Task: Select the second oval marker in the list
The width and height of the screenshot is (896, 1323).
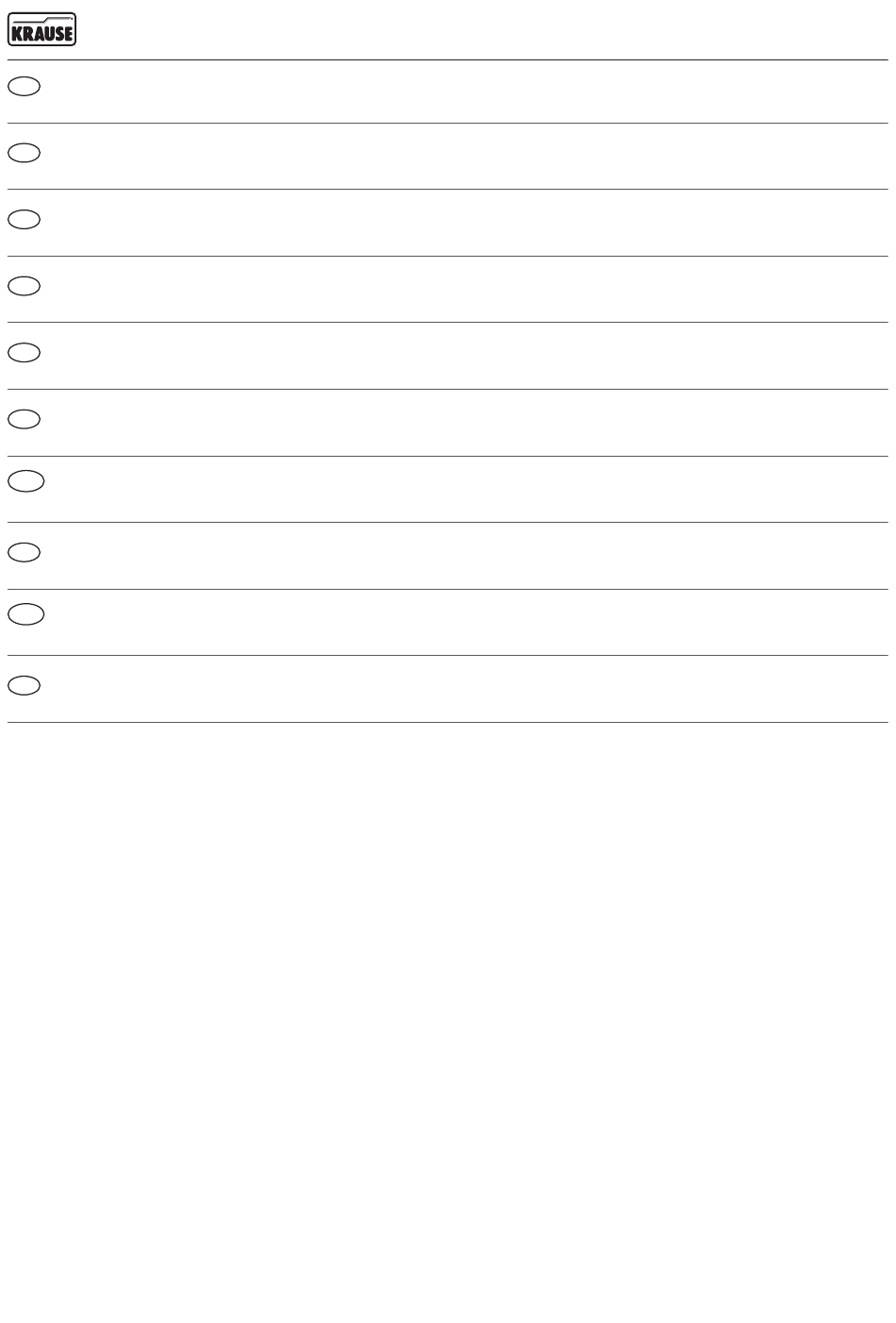Action: coord(25,153)
